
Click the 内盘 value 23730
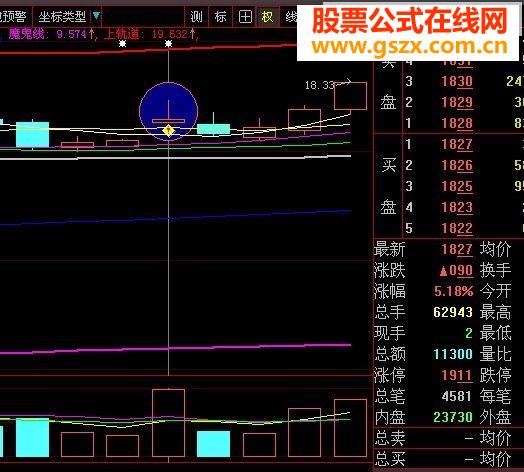click(x=453, y=417)
